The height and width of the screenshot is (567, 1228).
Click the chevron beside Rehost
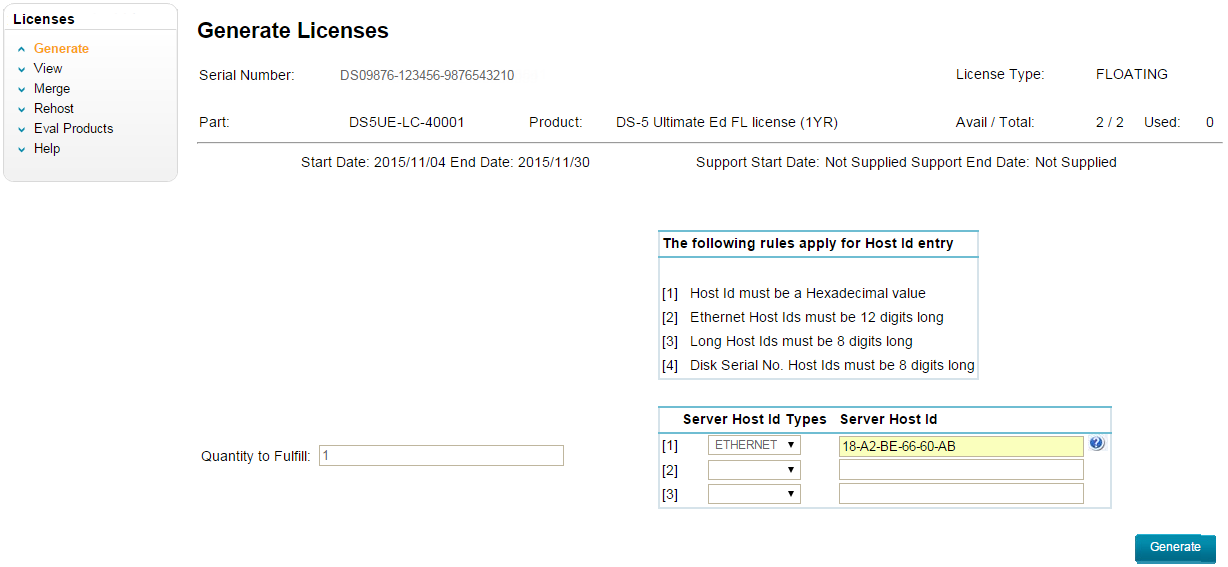[21, 109]
